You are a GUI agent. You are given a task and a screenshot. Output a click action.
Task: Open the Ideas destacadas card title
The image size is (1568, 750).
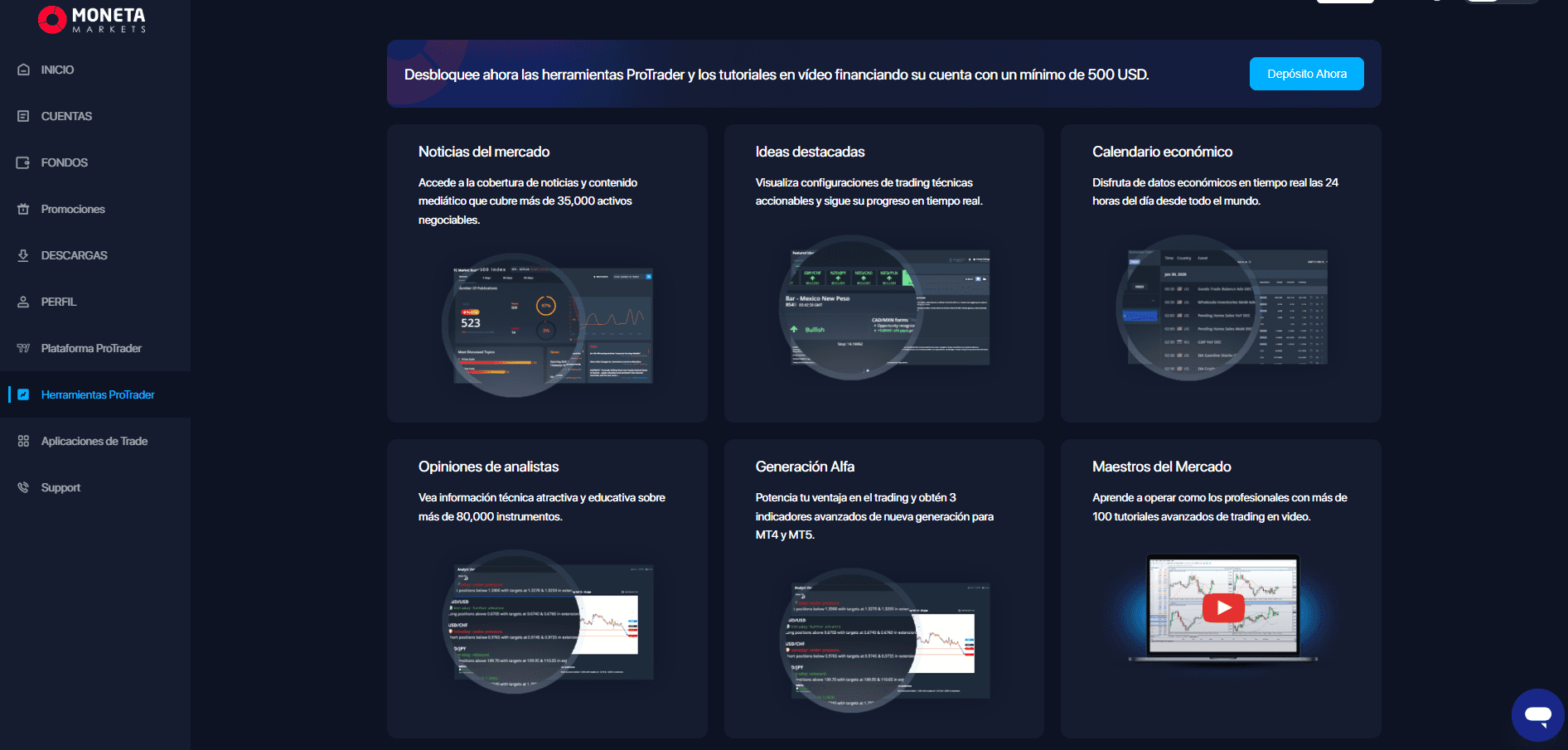click(x=810, y=152)
